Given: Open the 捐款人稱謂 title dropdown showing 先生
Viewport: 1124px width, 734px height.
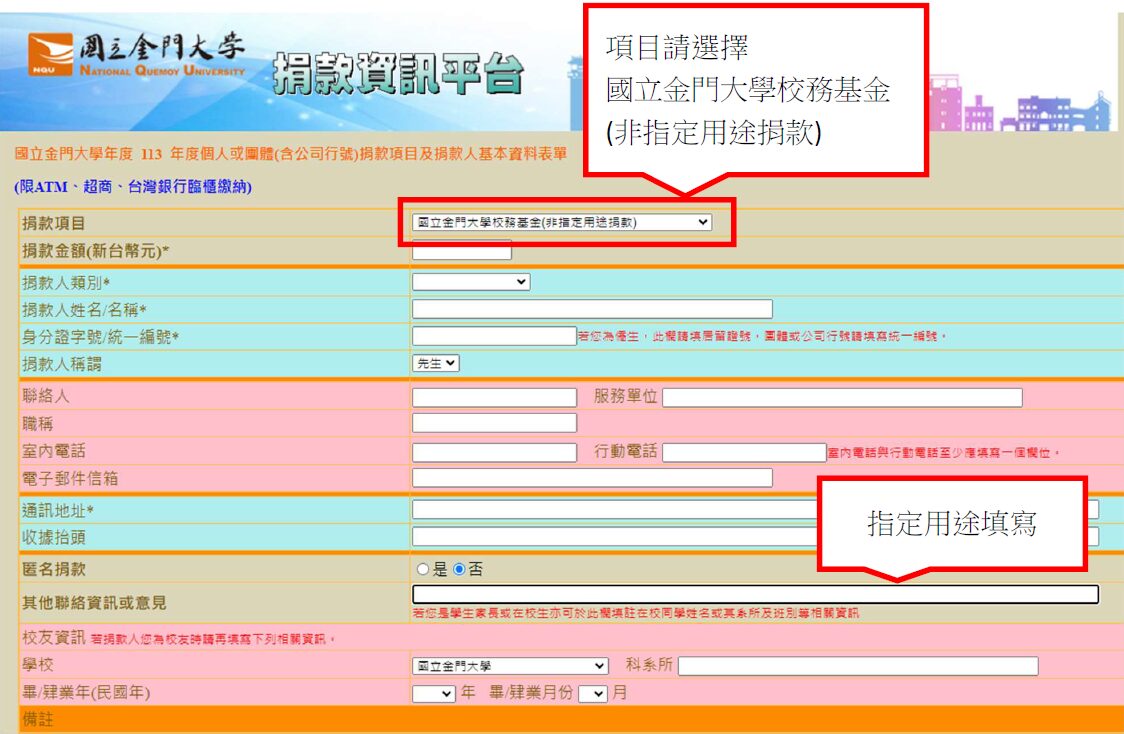Looking at the screenshot, I should [436, 364].
